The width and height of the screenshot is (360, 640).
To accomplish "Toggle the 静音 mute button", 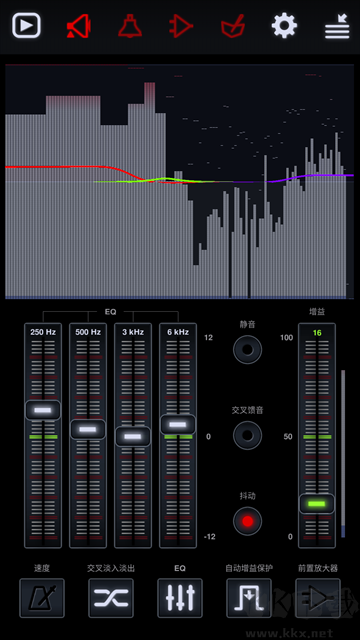I will coord(247,349).
